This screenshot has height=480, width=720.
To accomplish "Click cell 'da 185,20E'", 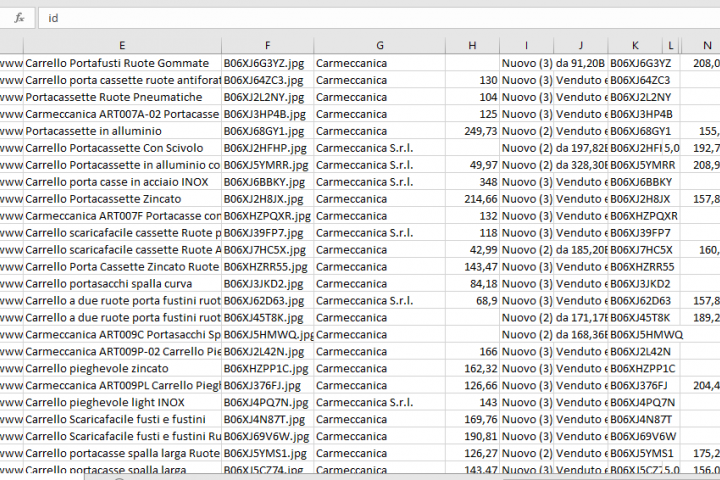I will (x=581, y=250).
